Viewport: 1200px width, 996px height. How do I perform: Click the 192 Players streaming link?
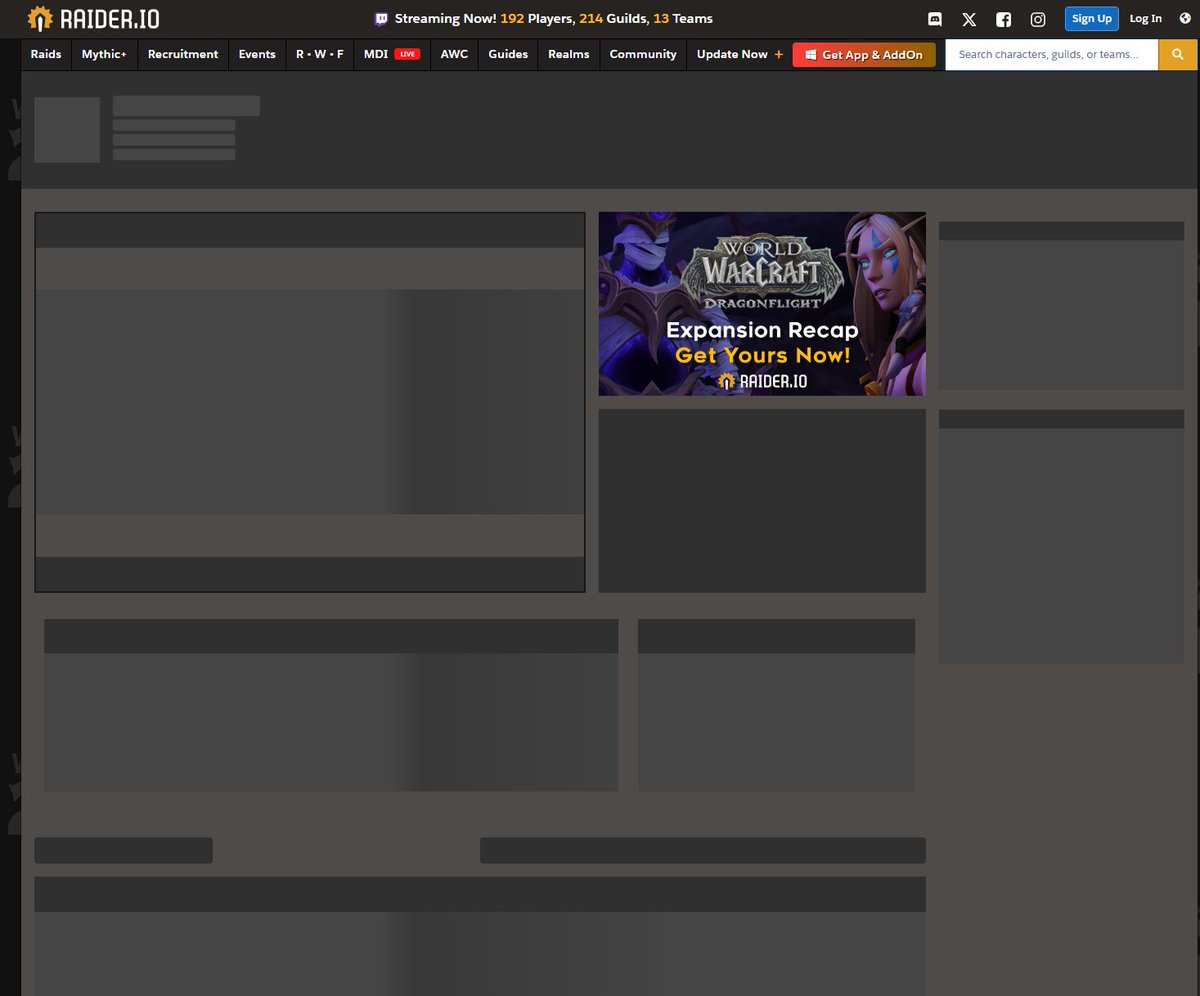pyautogui.click(x=536, y=18)
